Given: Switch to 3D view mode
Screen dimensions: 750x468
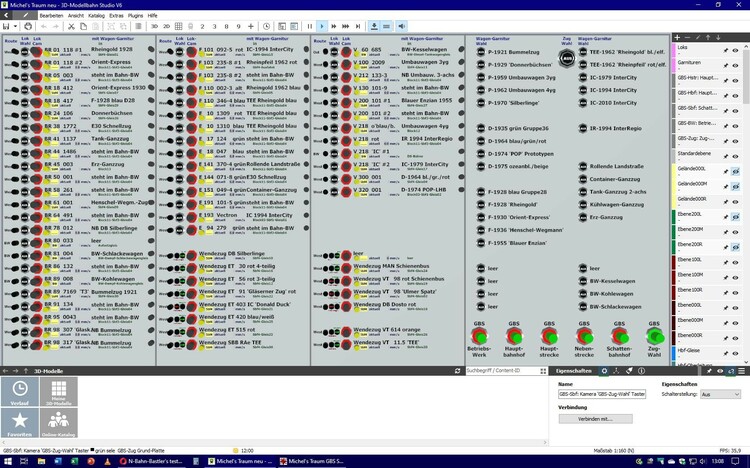Looking at the screenshot, I should 154,26.
